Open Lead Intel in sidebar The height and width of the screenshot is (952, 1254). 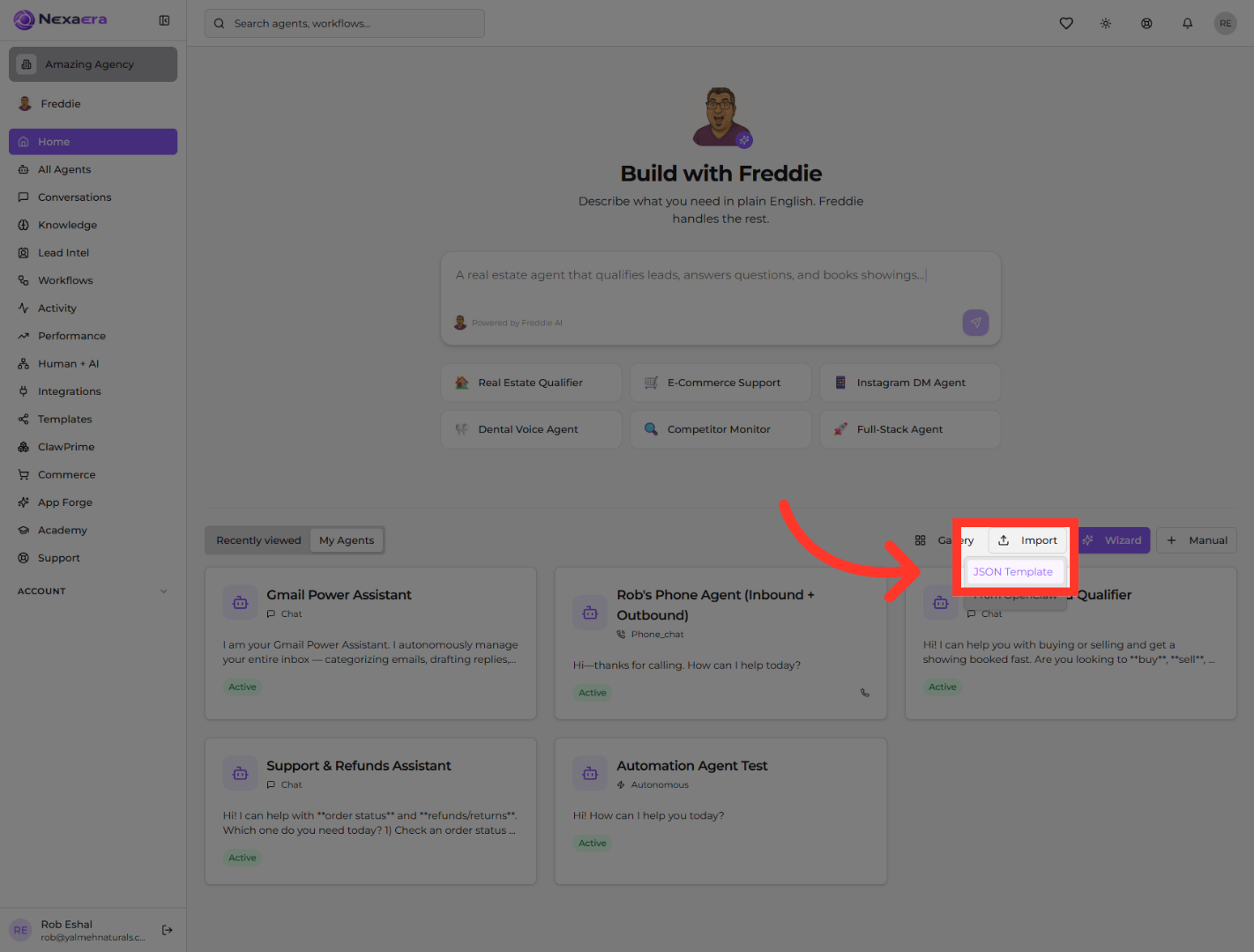[x=93, y=253]
